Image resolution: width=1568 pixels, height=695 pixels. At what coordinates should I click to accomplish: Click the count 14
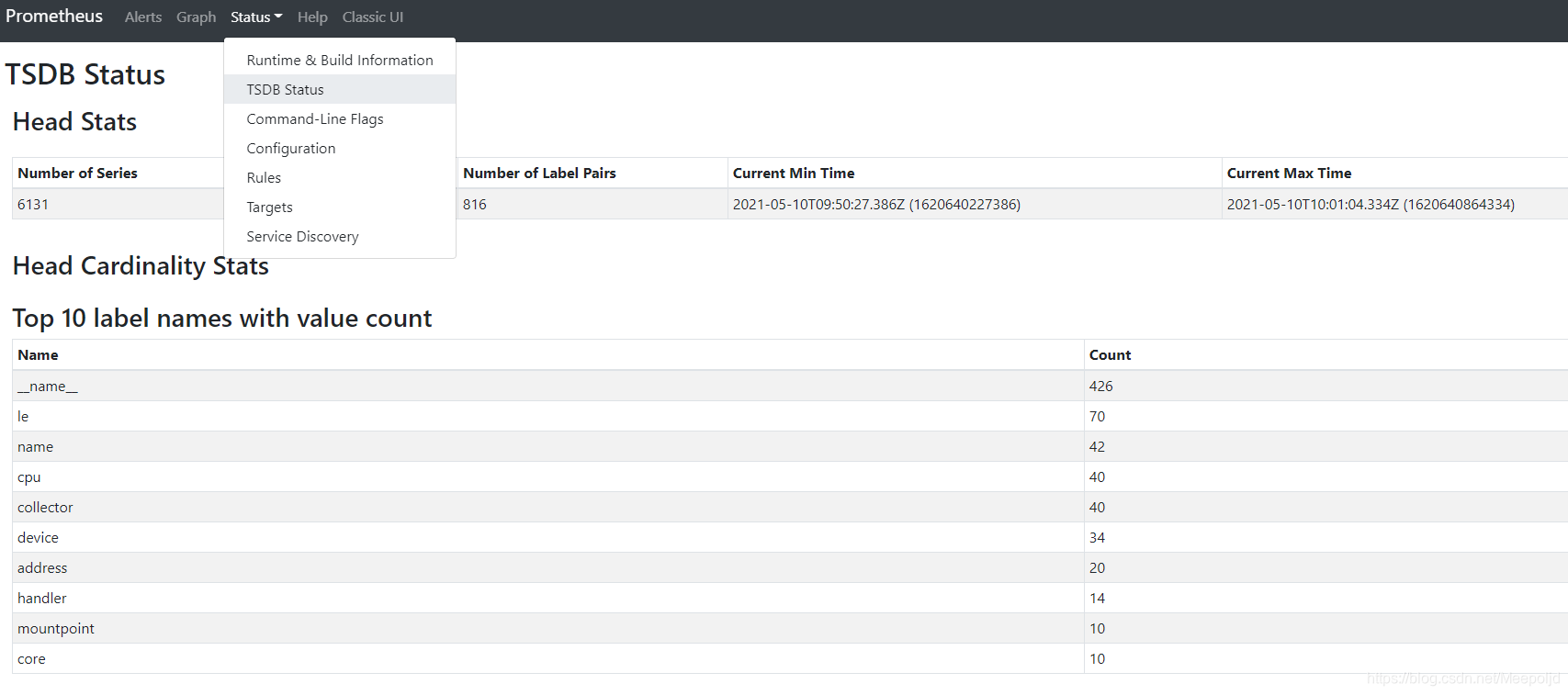pyautogui.click(x=1098, y=598)
